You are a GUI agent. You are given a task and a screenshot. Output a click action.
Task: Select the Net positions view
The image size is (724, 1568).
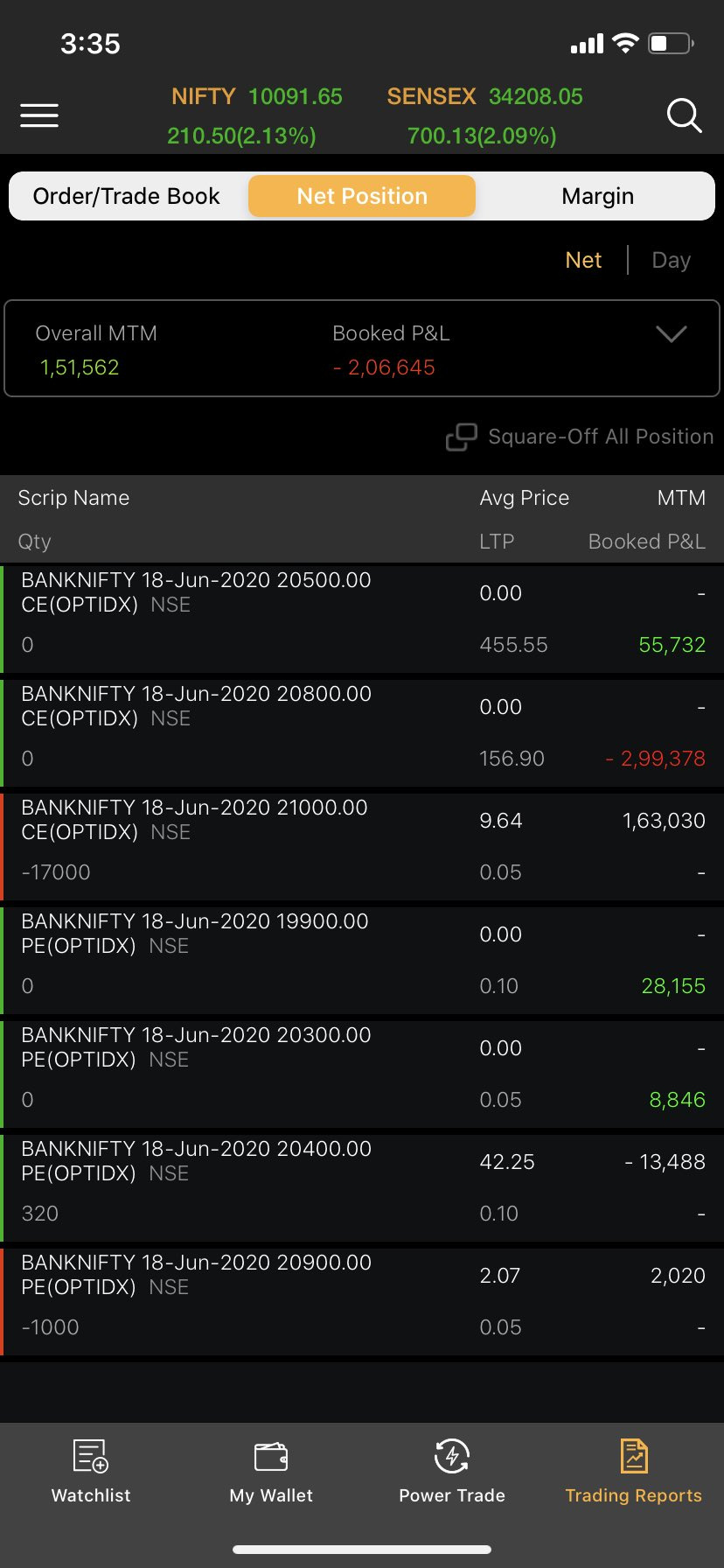(583, 260)
